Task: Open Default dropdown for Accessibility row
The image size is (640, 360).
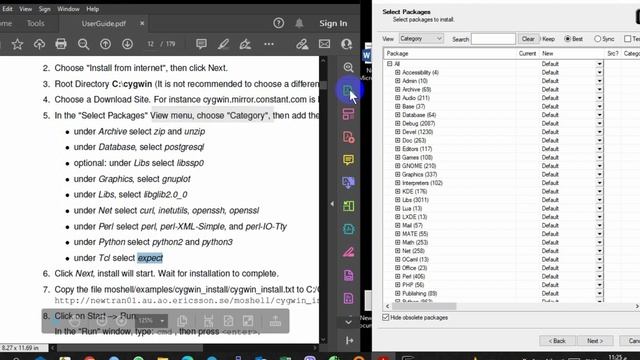Action: coord(600,72)
